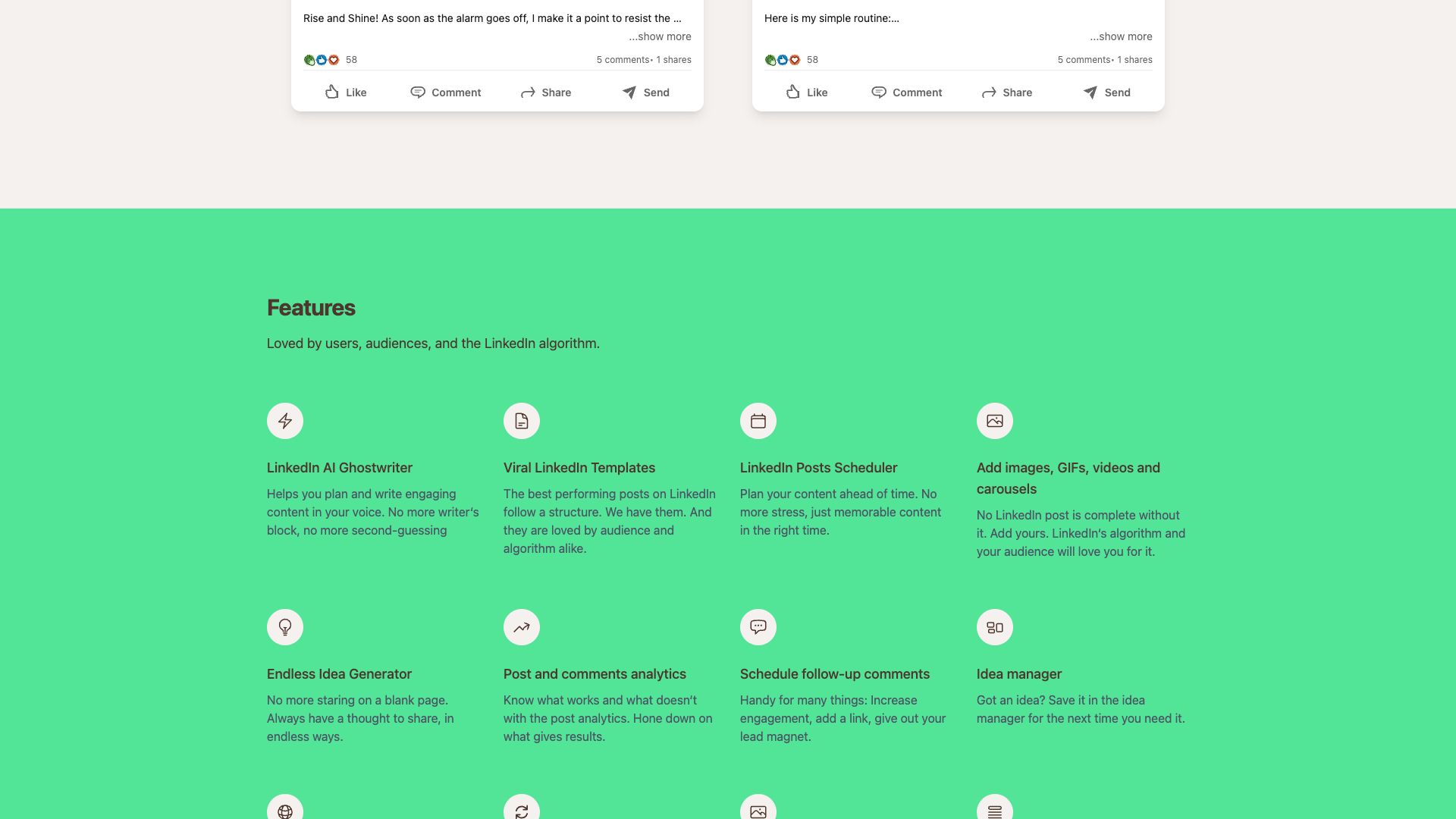Click the Send paper plane icon on the left post
The height and width of the screenshot is (819, 1456).
pyautogui.click(x=629, y=92)
